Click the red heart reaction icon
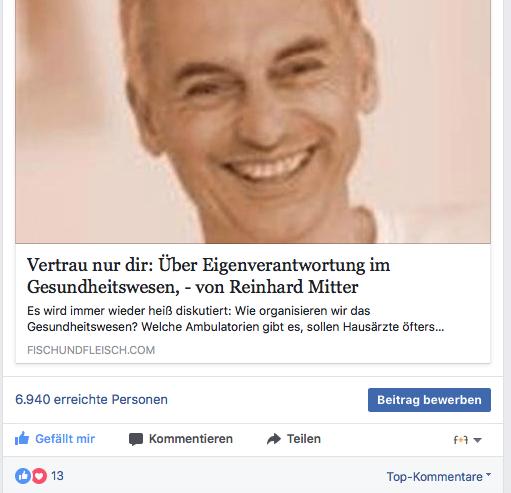The height and width of the screenshot is (493, 511). click(39, 476)
